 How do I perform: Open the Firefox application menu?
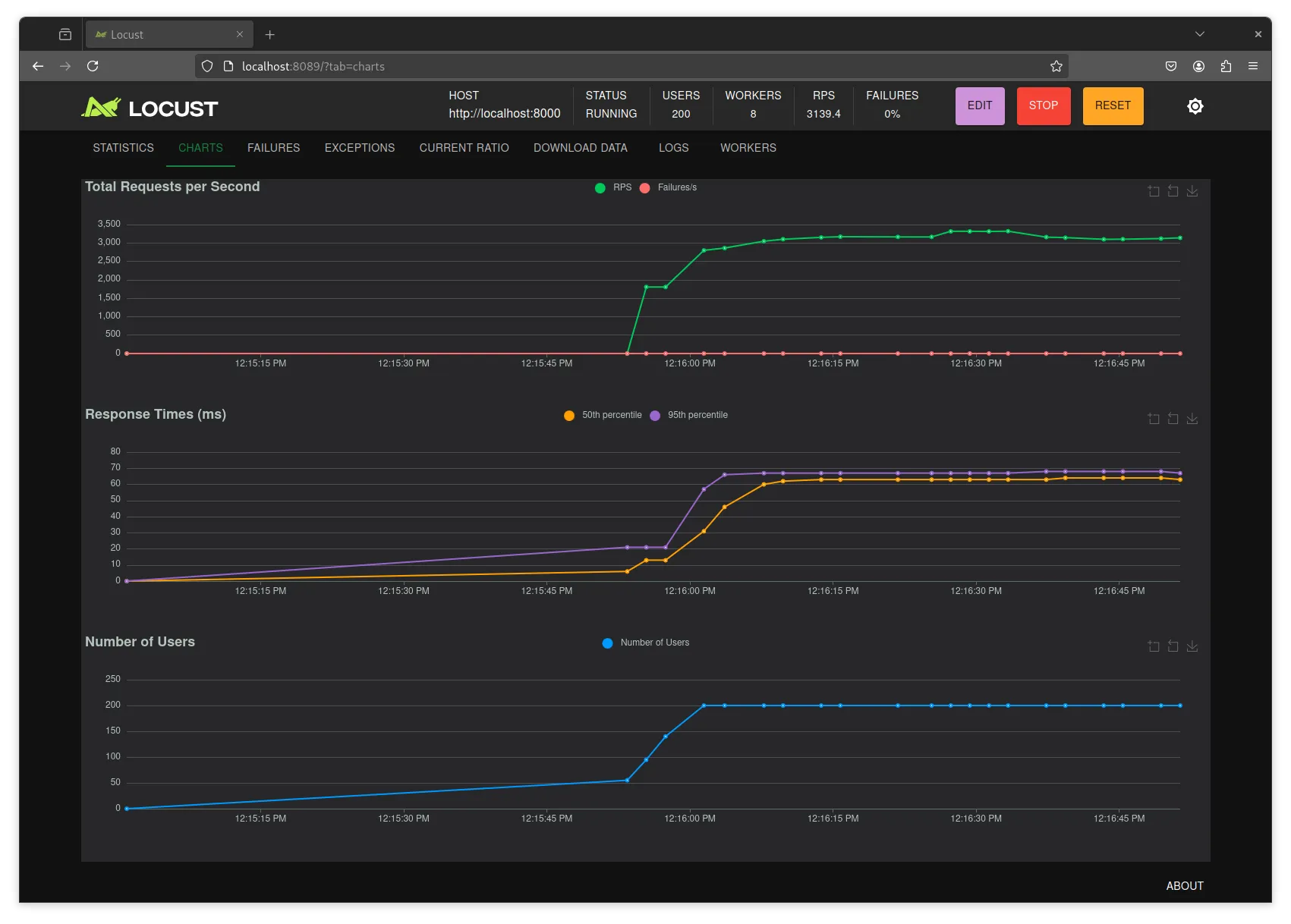(x=1253, y=67)
